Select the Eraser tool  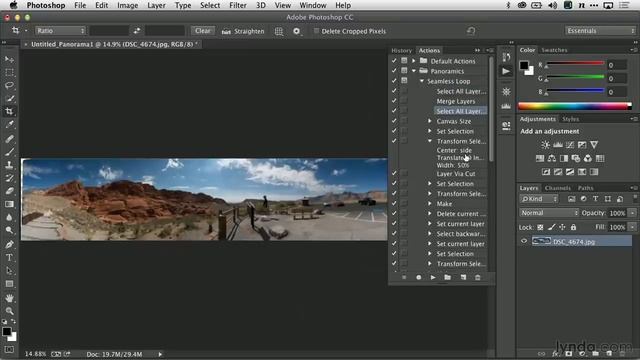pos(9,191)
